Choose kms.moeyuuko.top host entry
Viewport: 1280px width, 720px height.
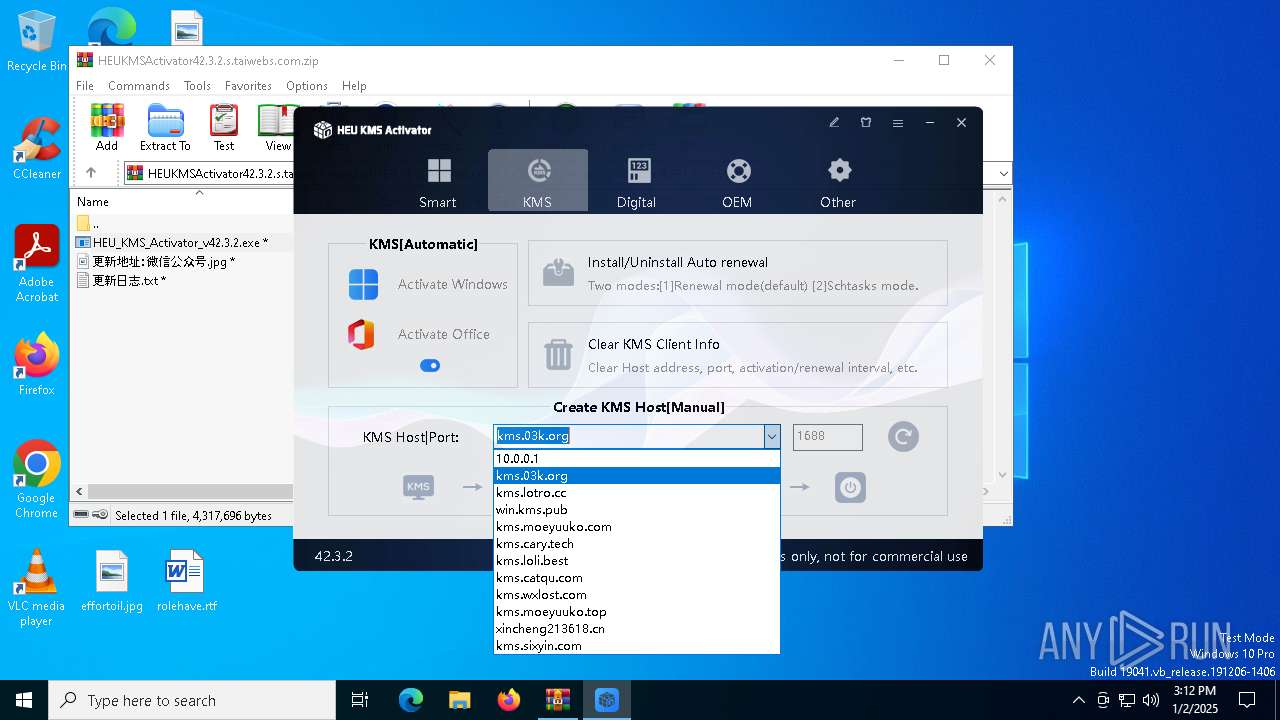coord(637,612)
